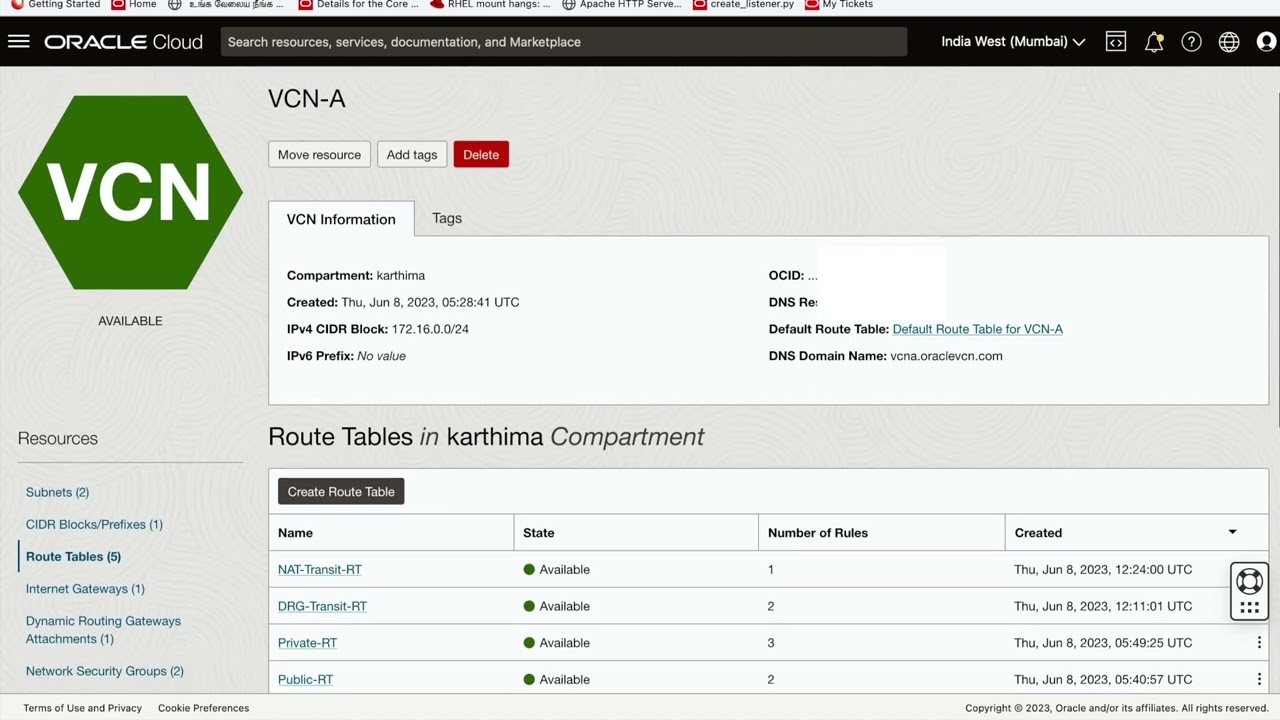Click the VCN-A page title

(x=307, y=99)
